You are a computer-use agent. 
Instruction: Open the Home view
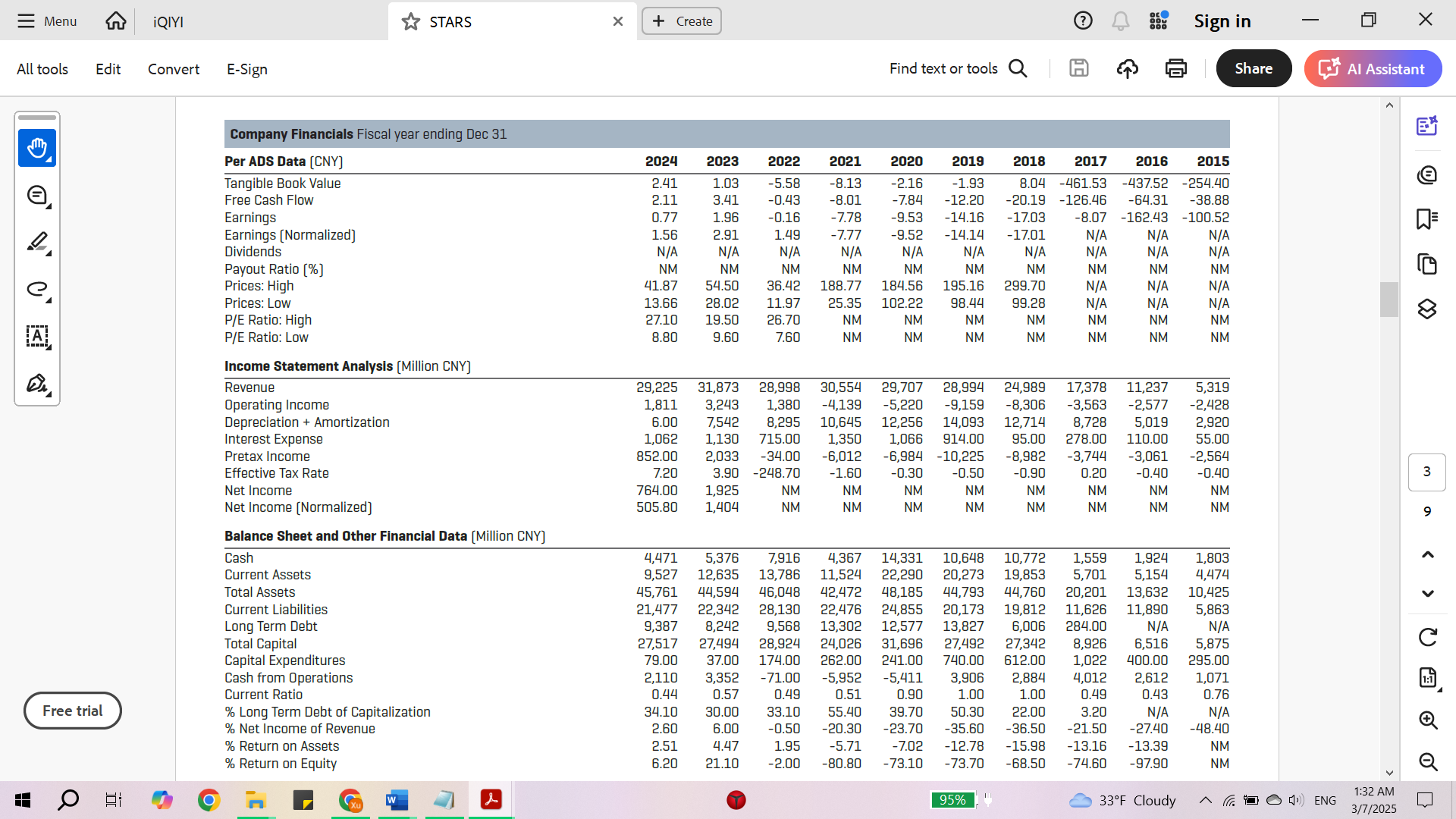point(116,21)
